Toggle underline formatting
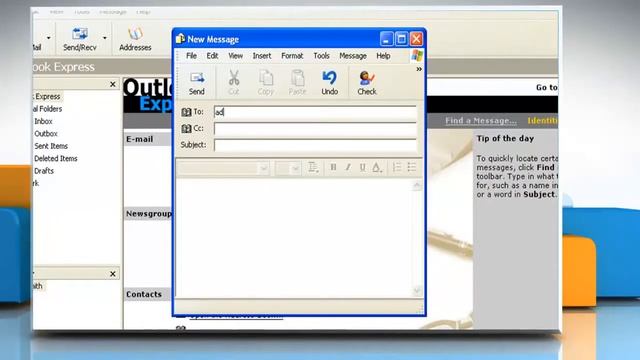This screenshot has height=360, width=640. point(362,167)
